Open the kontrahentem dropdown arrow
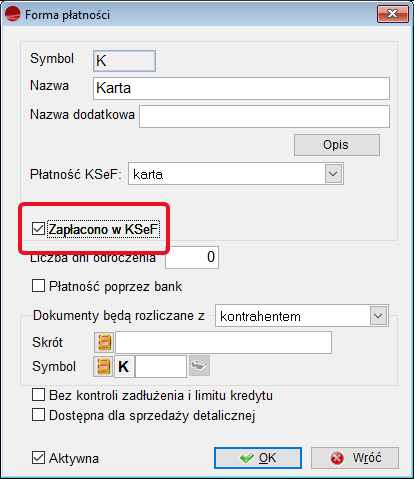Screen dimensions: 414x479 378,315
